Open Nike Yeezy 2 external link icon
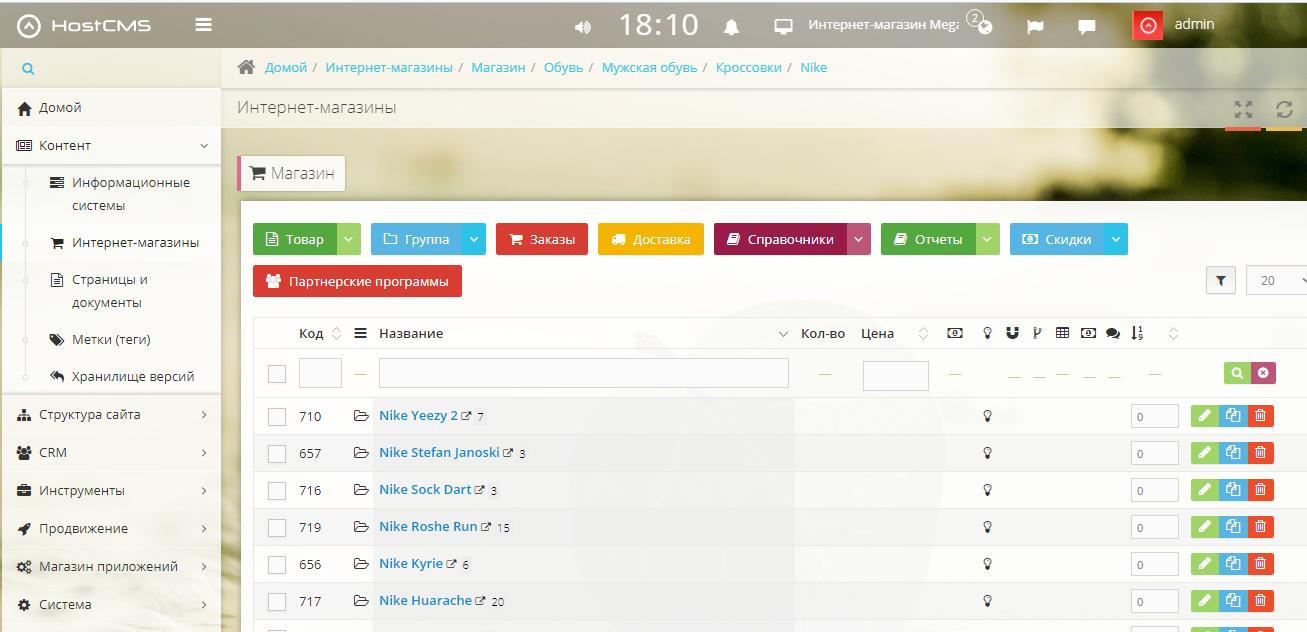 coord(466,416)
